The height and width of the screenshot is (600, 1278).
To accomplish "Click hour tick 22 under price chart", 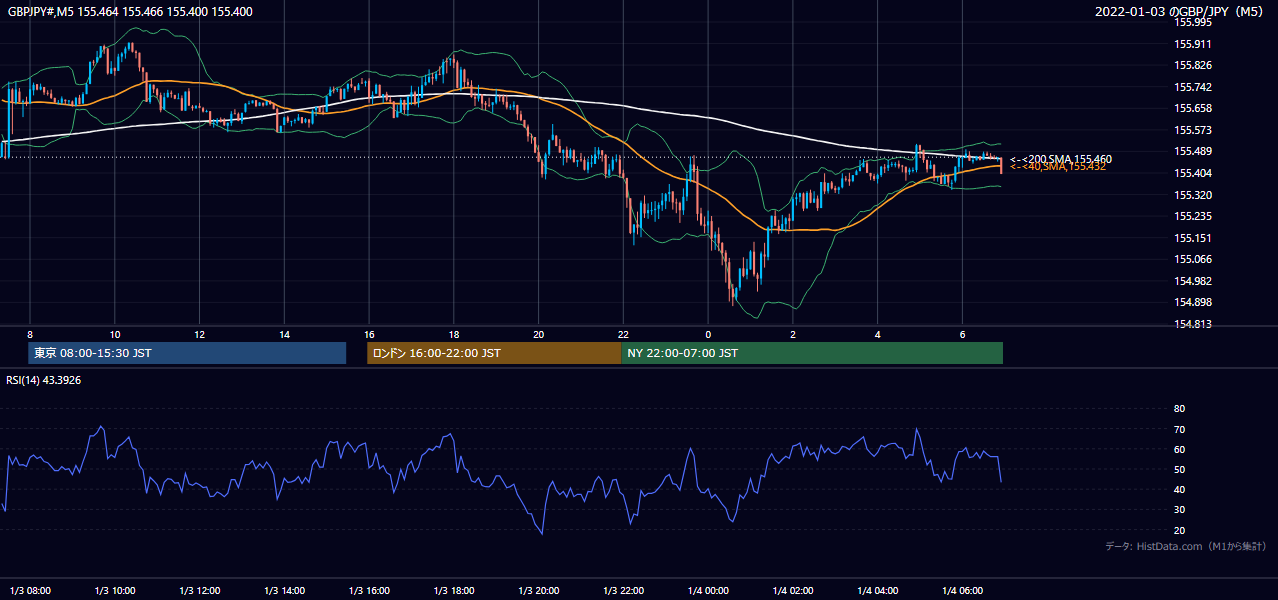I will click(623, 334).
